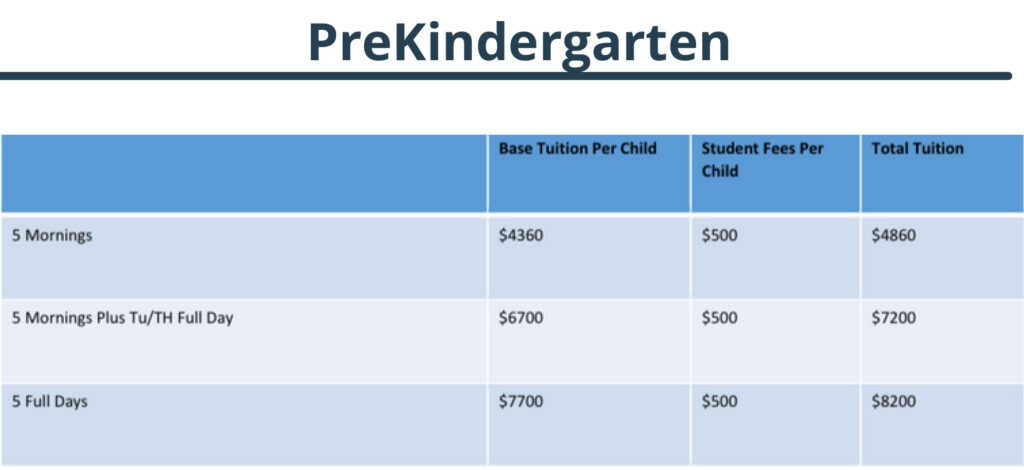Viewport: 1024px width, 470px height.
Task: Select the $7200 total tuition value
Action: point(893,319)
